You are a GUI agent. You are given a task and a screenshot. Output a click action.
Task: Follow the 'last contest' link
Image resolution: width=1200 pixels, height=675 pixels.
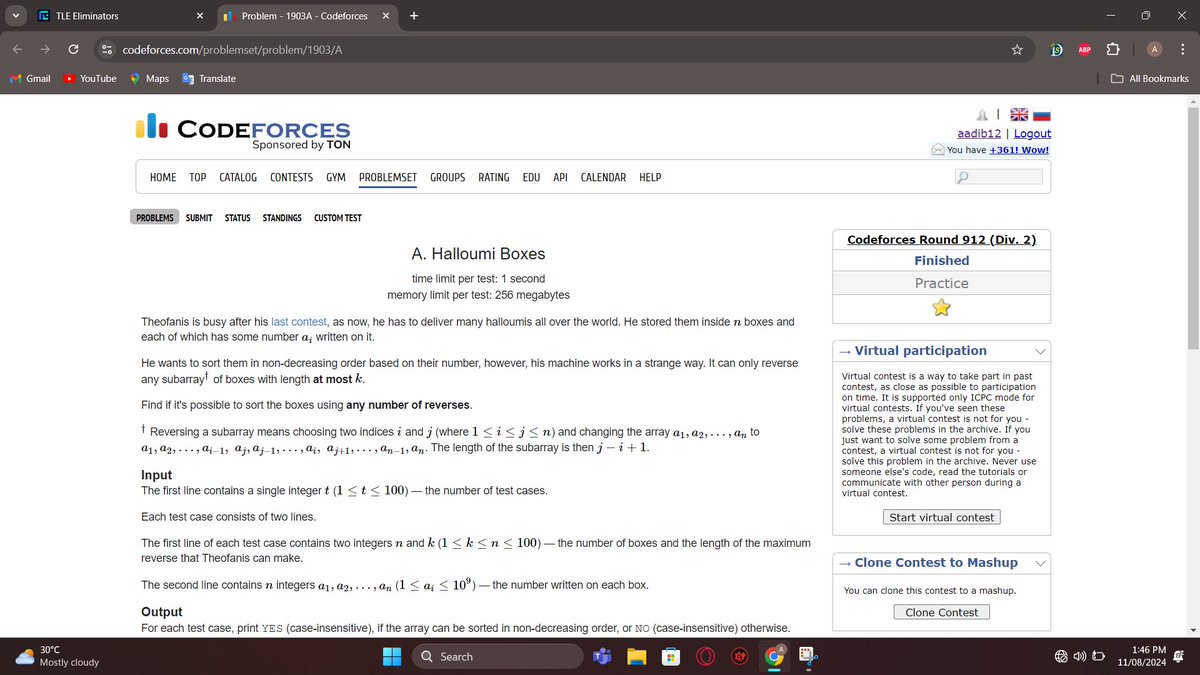pyautogui.click(x=299, y=322)
